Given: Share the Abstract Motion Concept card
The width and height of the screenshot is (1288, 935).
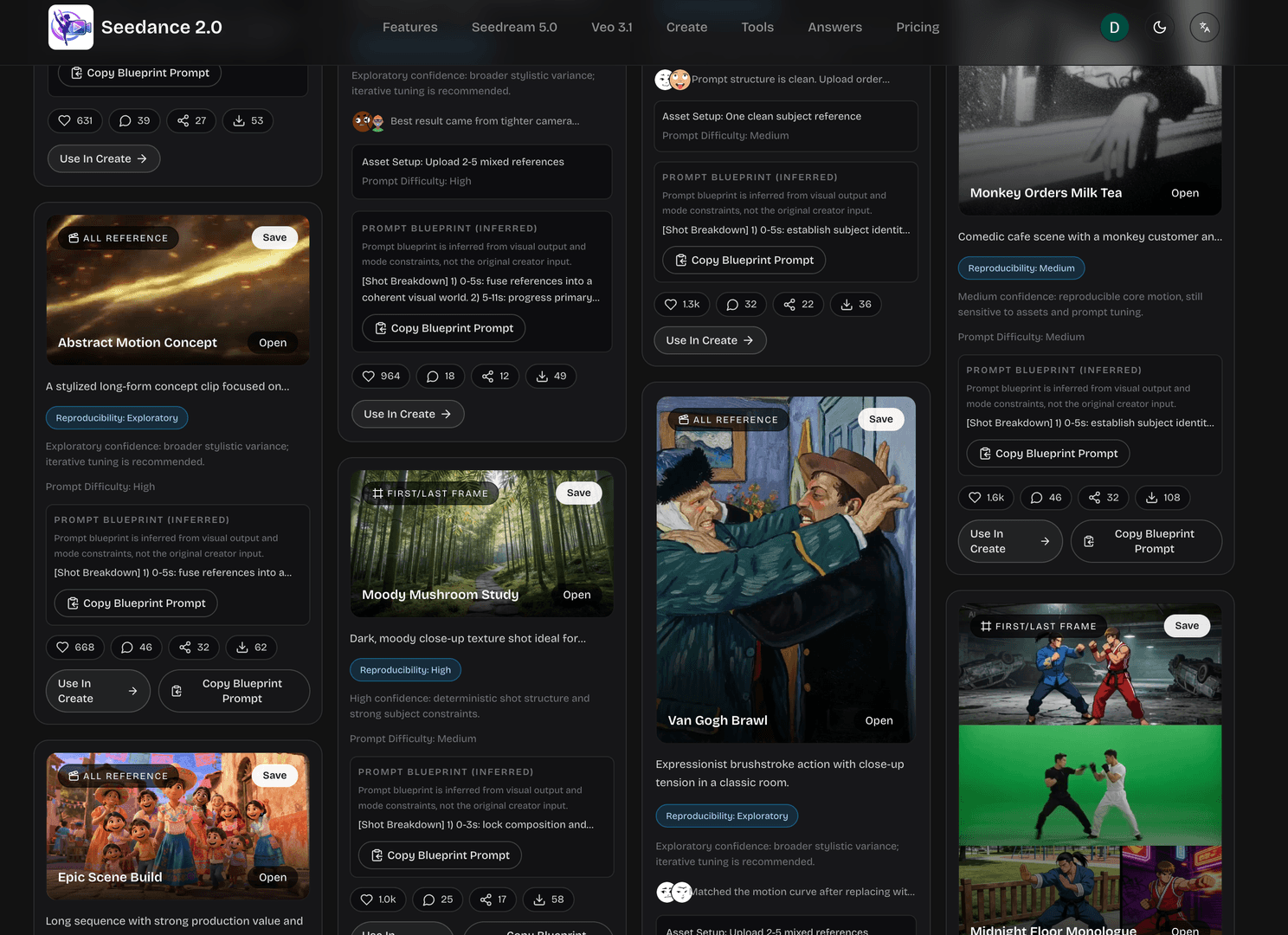Looking at the screenshot, I should click(x=194, y=647).
